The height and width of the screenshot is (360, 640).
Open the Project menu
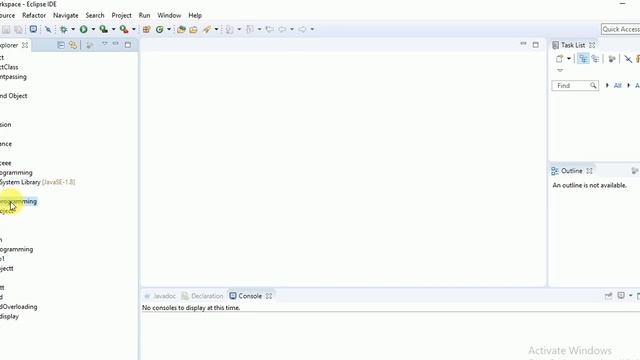(122, 16)
